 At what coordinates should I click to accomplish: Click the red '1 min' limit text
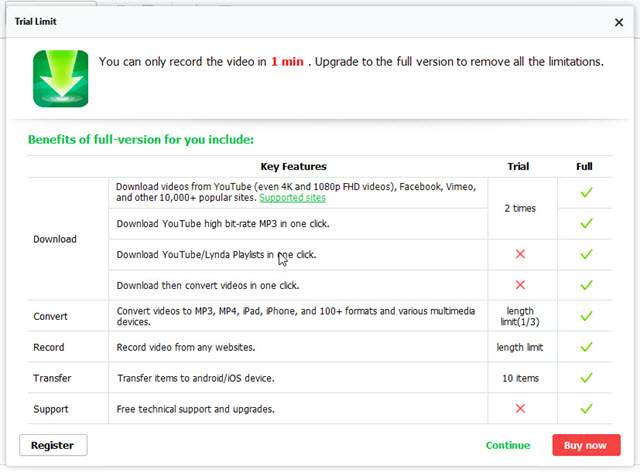coord(288,62)
